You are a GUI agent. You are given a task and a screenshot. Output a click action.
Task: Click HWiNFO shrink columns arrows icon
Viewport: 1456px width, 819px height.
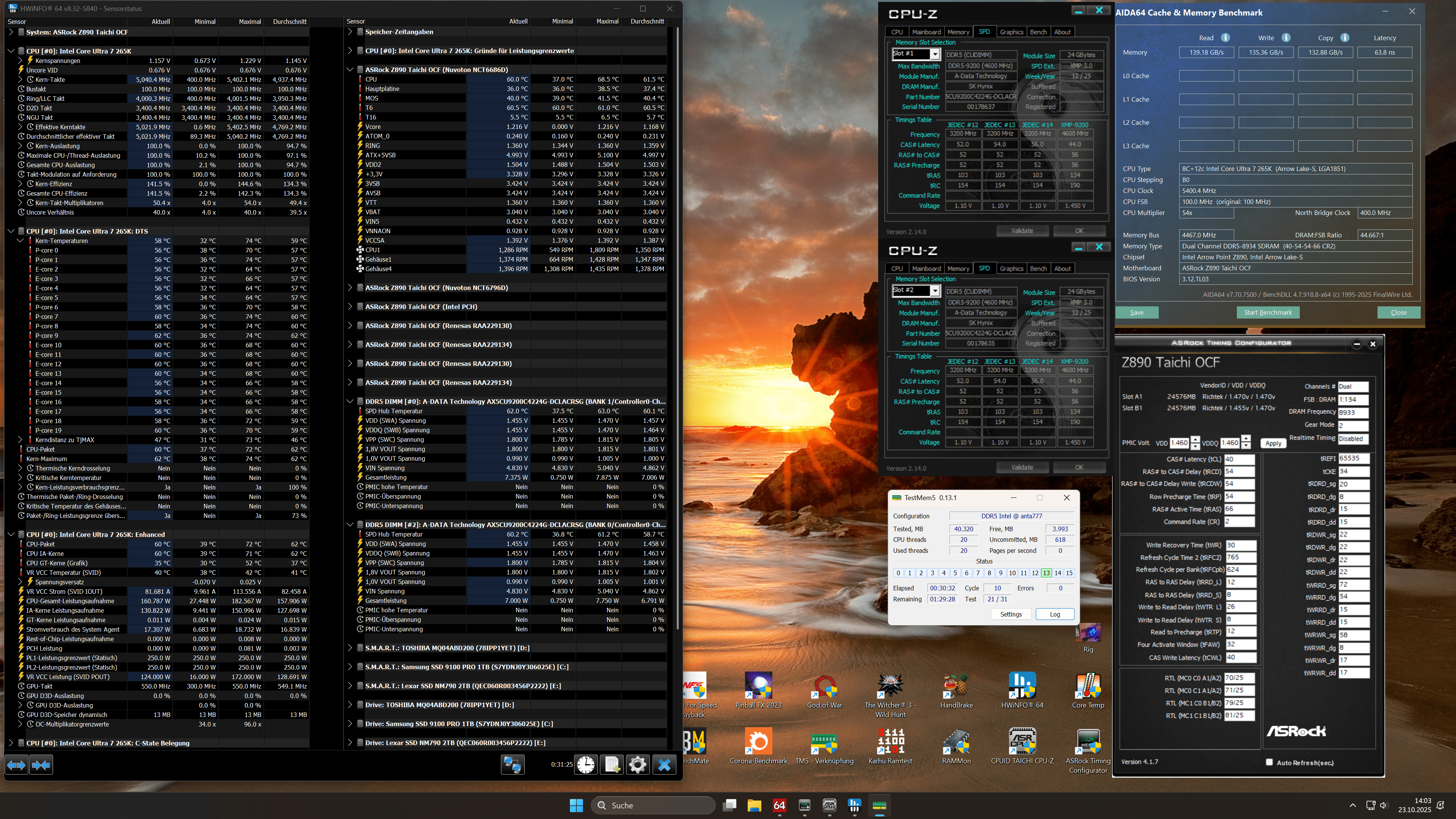pyautogui.click(x=41, y=765)
